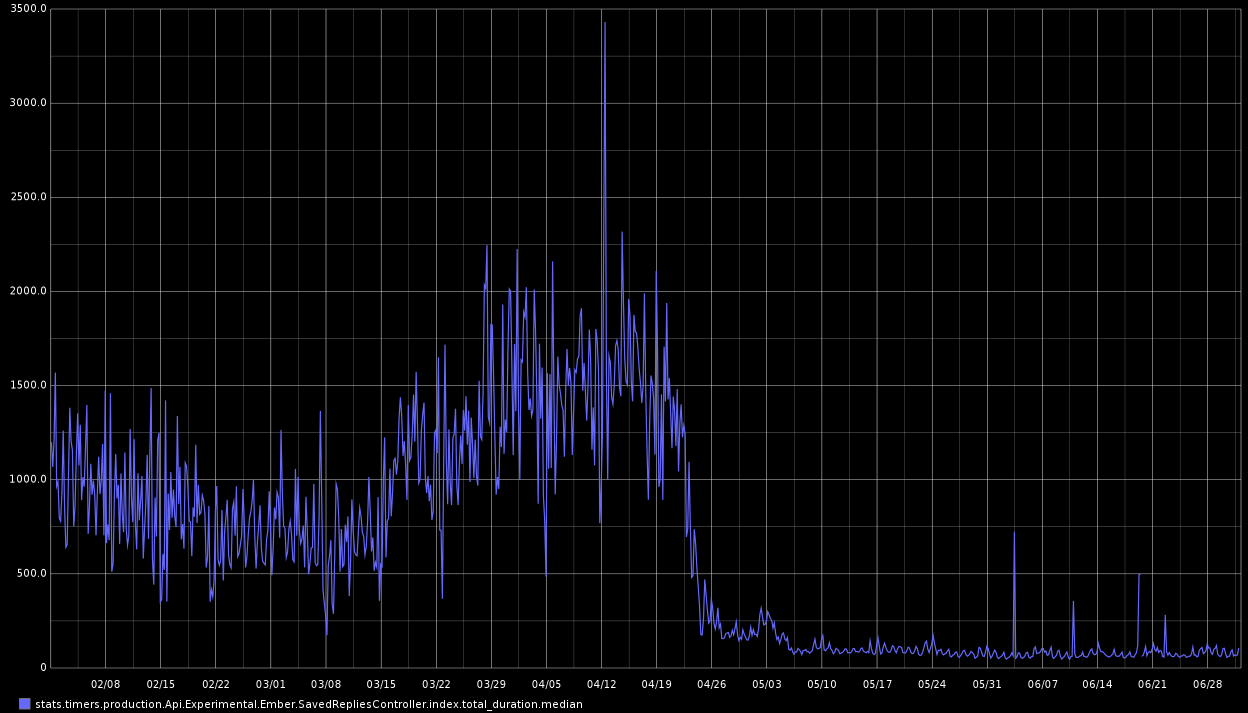The image size is (1248, 713).
Task: Click the 2500.0 y-axis label
Action: pyautogui.click(x=27, y=197)
